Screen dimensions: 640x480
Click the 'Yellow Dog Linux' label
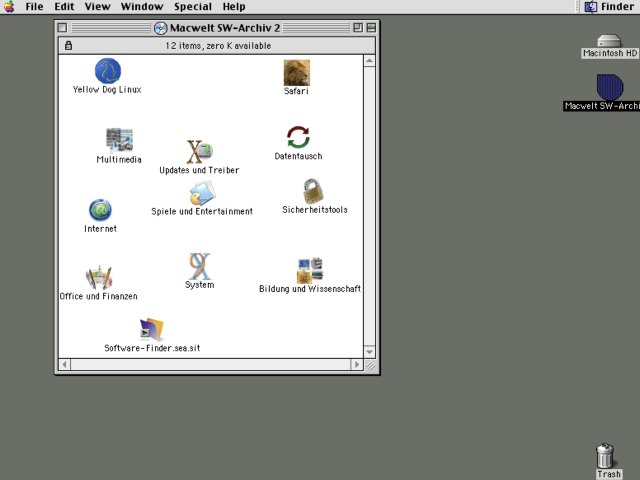click(x=107, y=90)
